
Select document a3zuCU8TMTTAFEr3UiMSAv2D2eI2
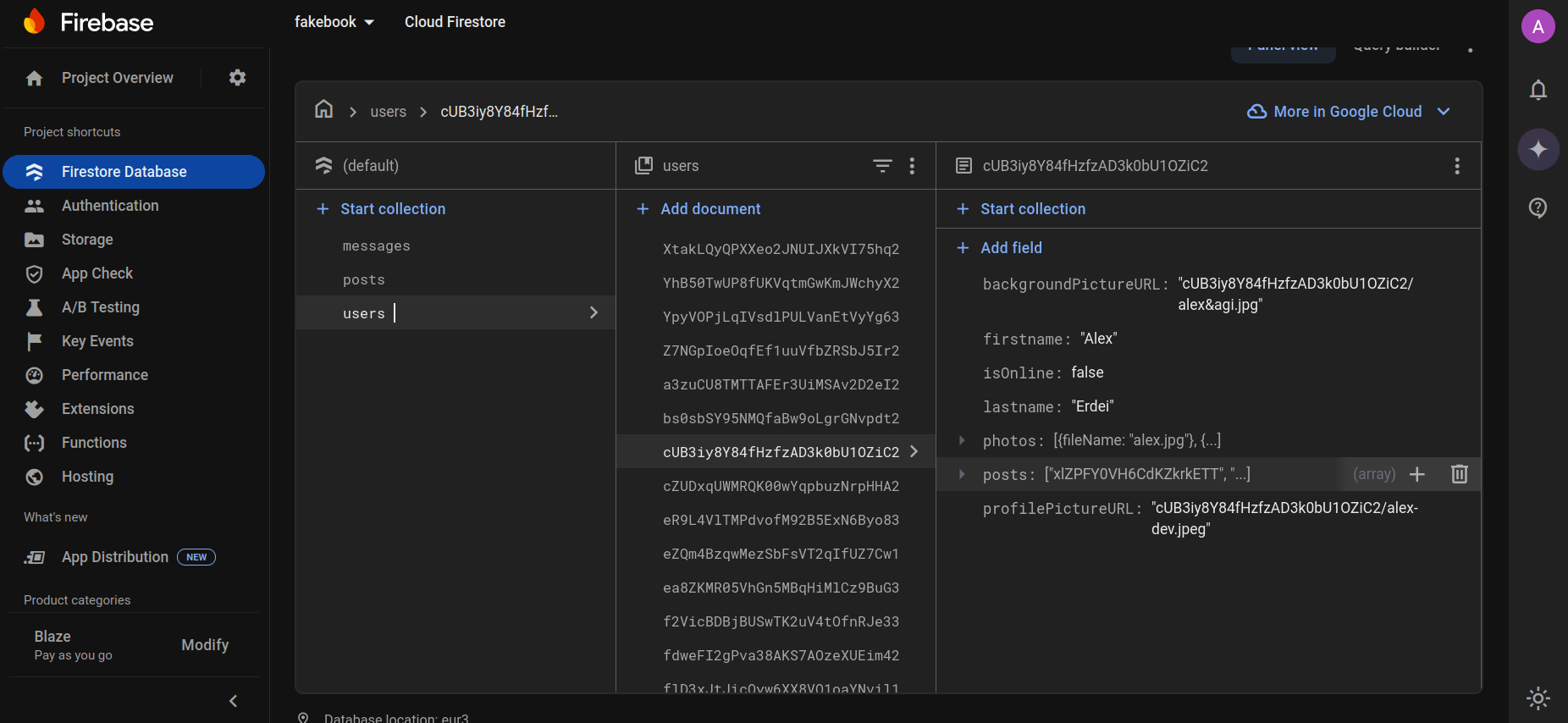coord(781,384)
